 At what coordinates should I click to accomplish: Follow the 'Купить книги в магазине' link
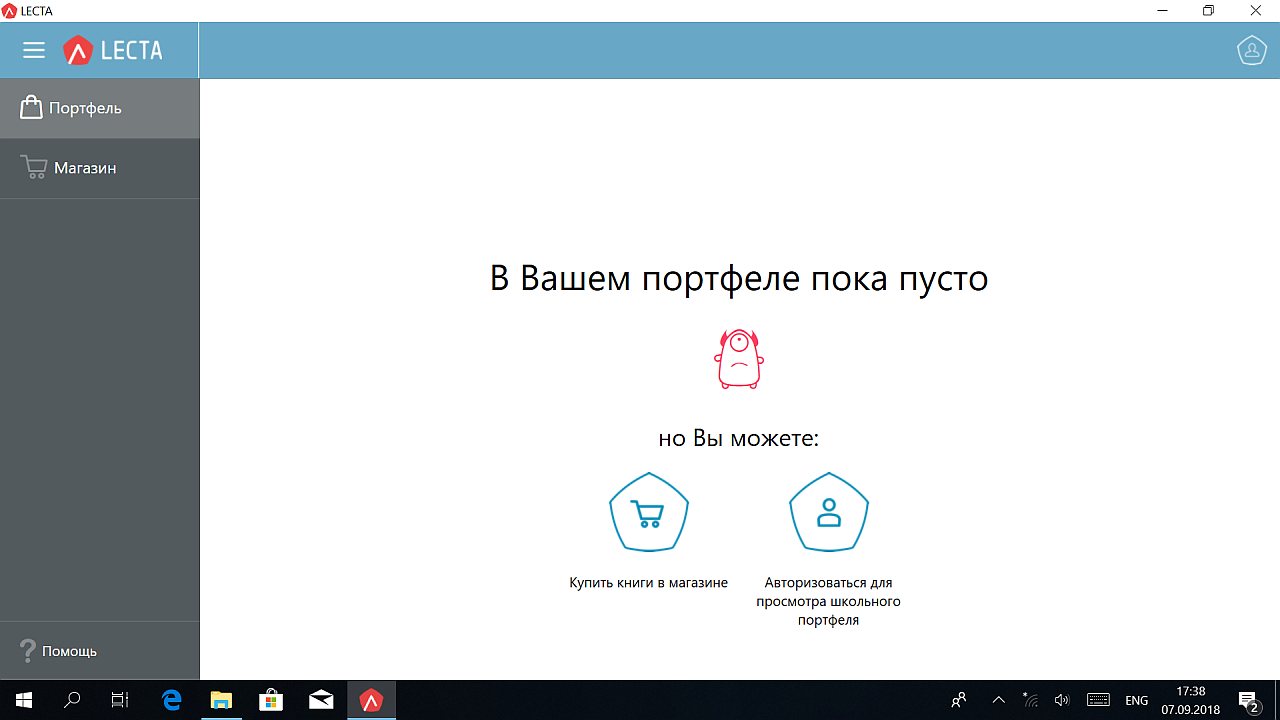[x=649, y=582]
